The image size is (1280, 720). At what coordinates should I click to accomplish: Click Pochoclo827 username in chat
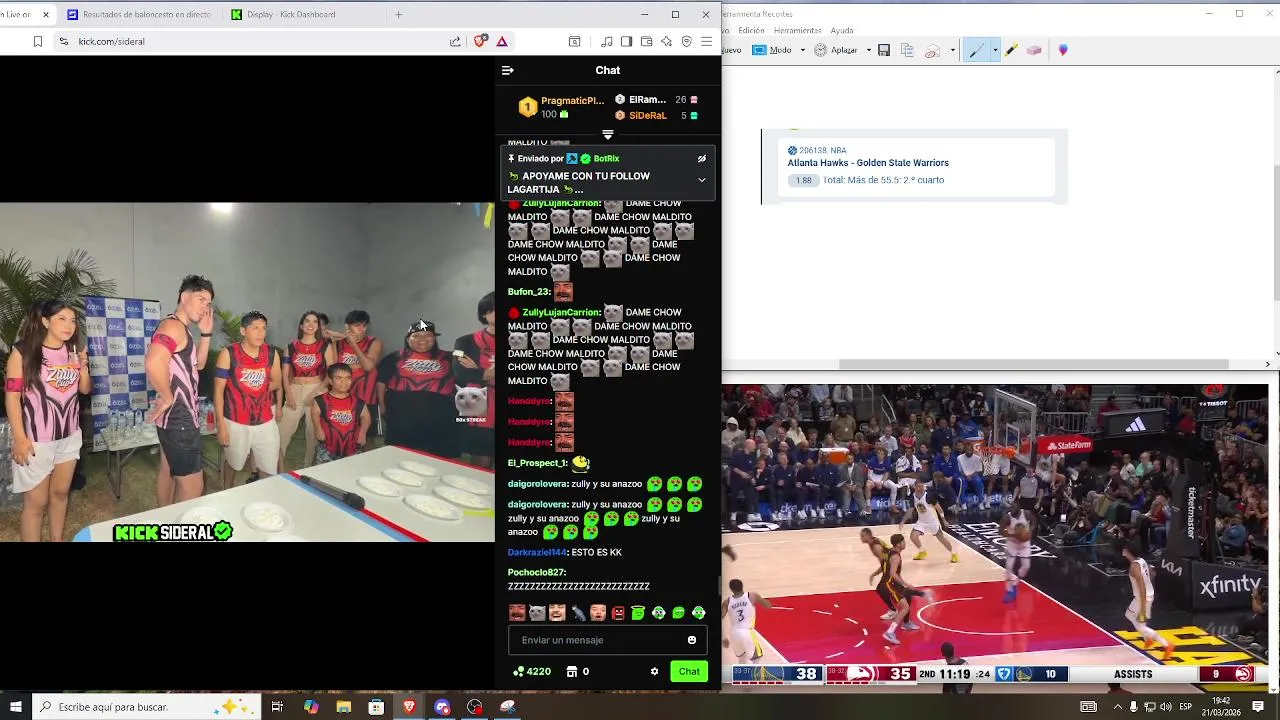click(x=536, y=572)
